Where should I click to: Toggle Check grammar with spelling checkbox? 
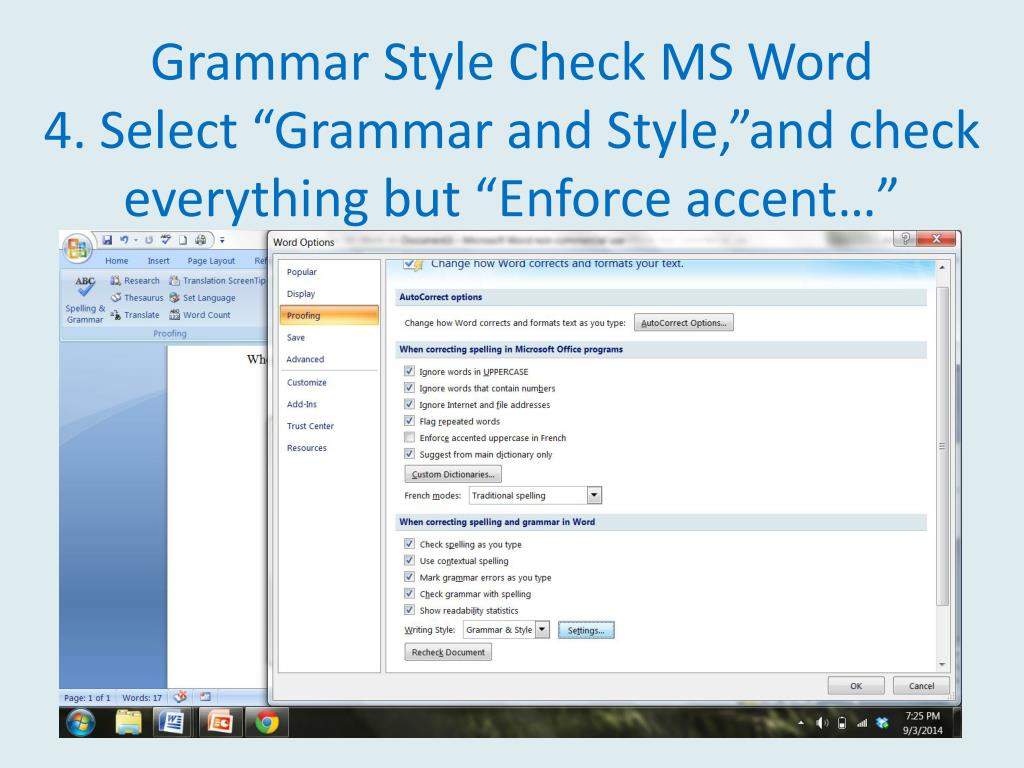pos(409,594)
